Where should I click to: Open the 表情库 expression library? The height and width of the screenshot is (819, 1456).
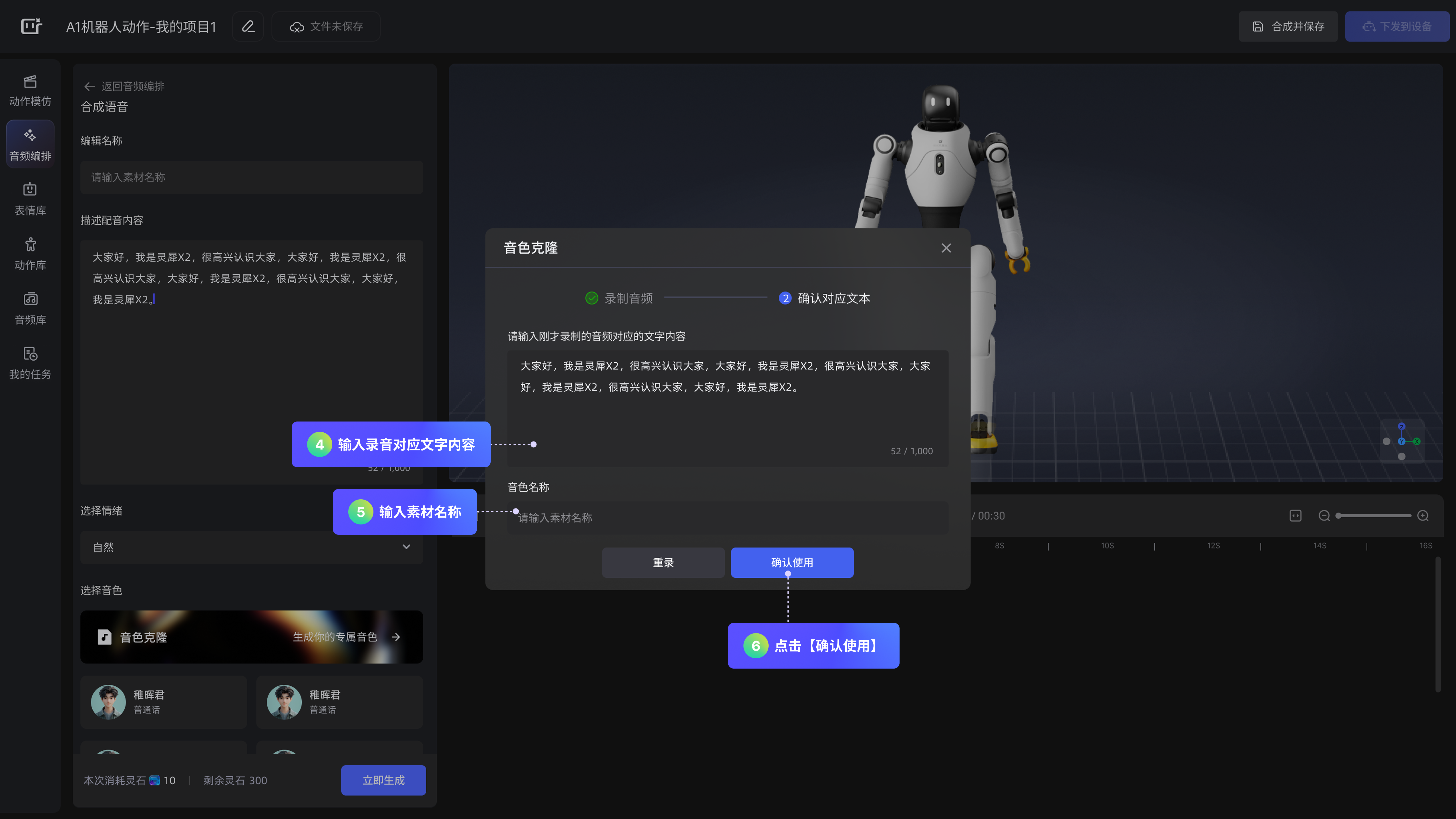(x=30, y=200)
